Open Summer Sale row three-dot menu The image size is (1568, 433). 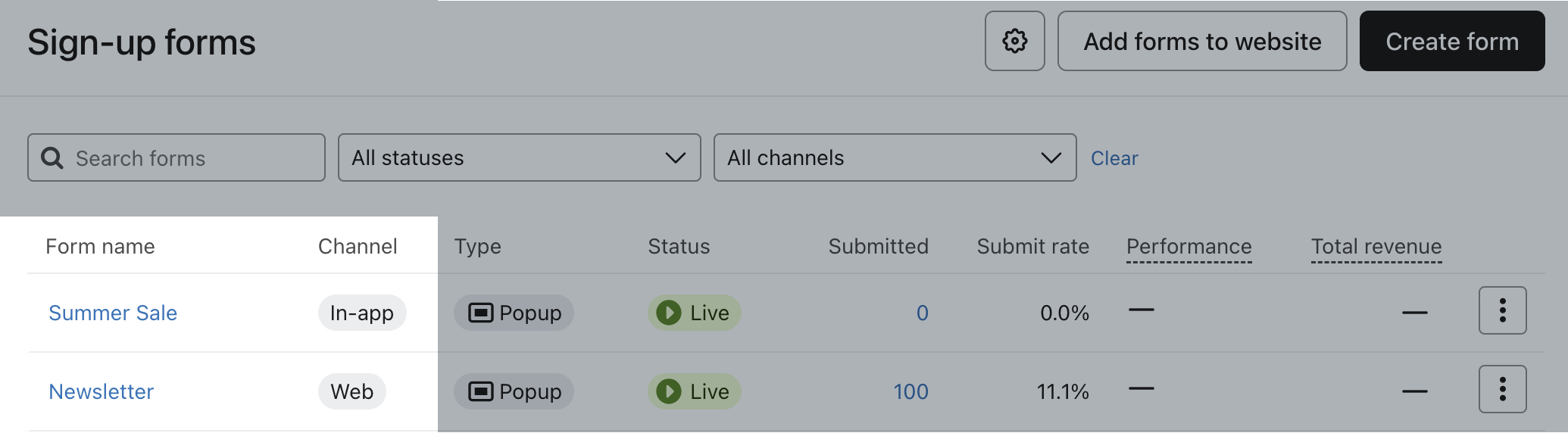(1502, 310)
